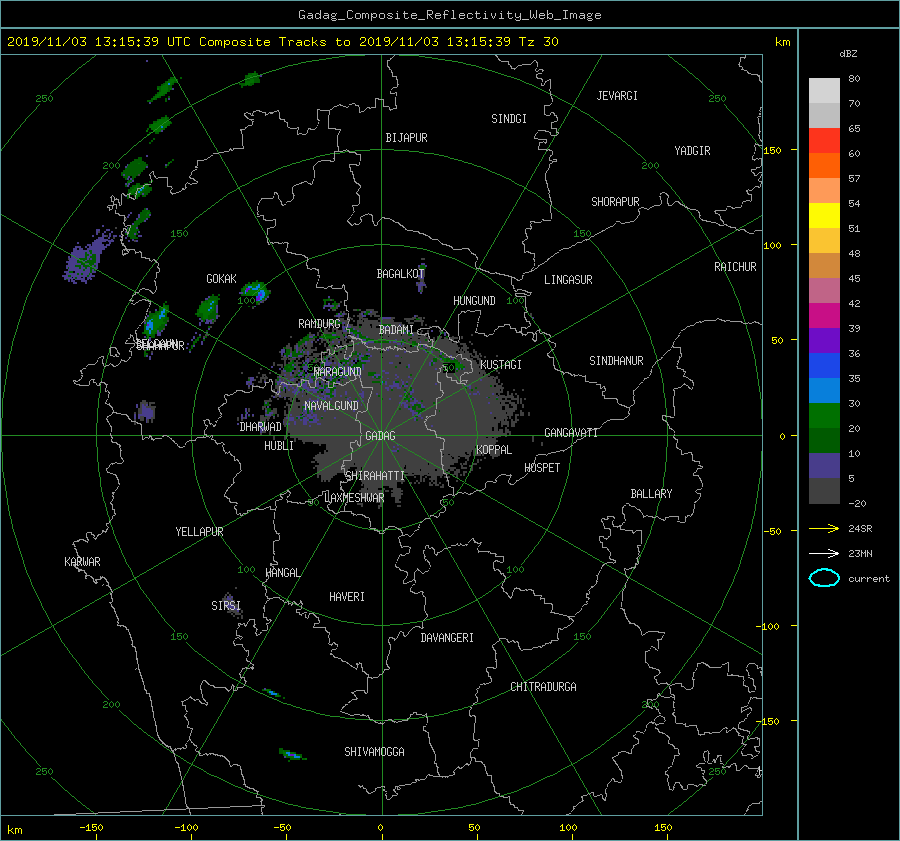Click the YELLAPUR city label
This screenshot has width=900, height=841.
click(x=199, y=532)
